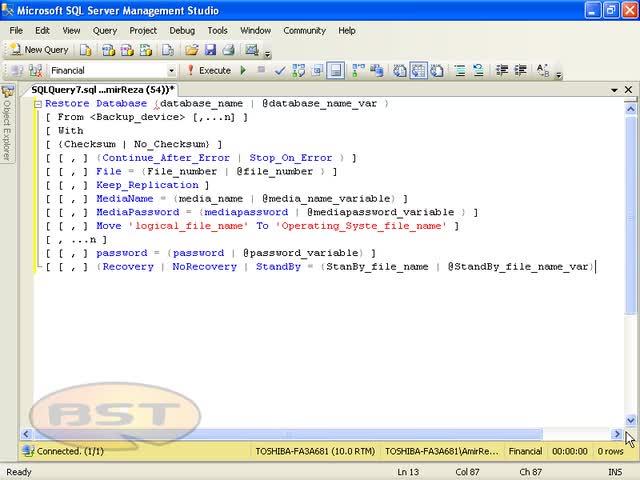Click 'TOSHIBA-FA3A681 (10.0 RTM)' server status

point(315,451)
